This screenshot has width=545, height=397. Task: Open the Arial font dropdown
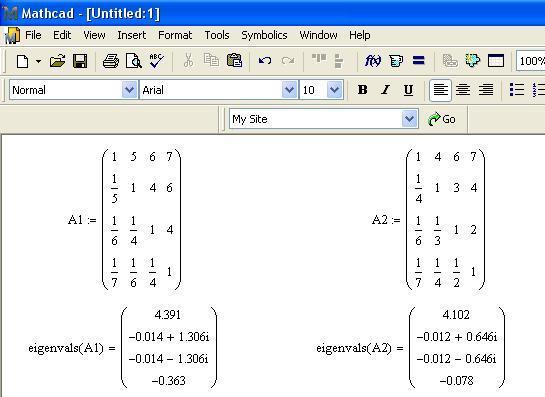click(x=289, y=90)
